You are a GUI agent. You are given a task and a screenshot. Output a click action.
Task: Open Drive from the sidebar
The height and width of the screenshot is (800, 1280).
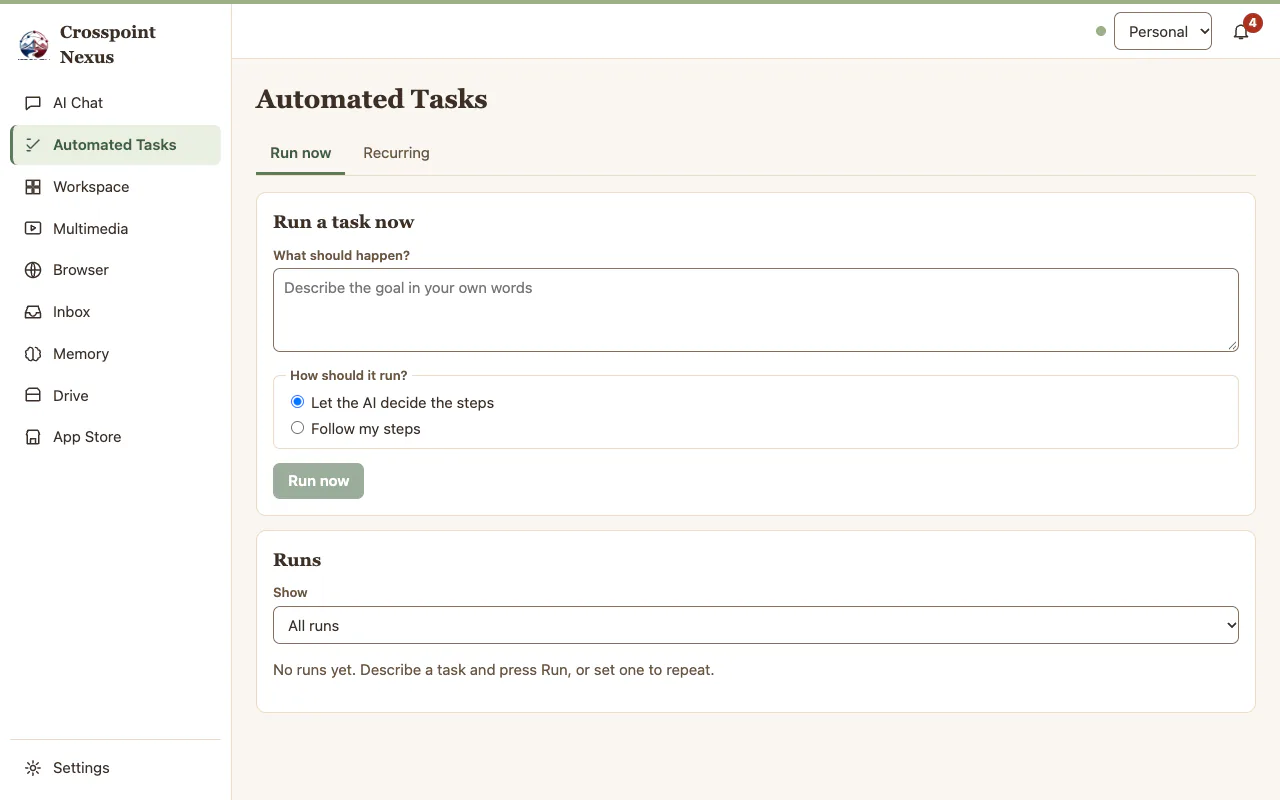tap(115, 396)
